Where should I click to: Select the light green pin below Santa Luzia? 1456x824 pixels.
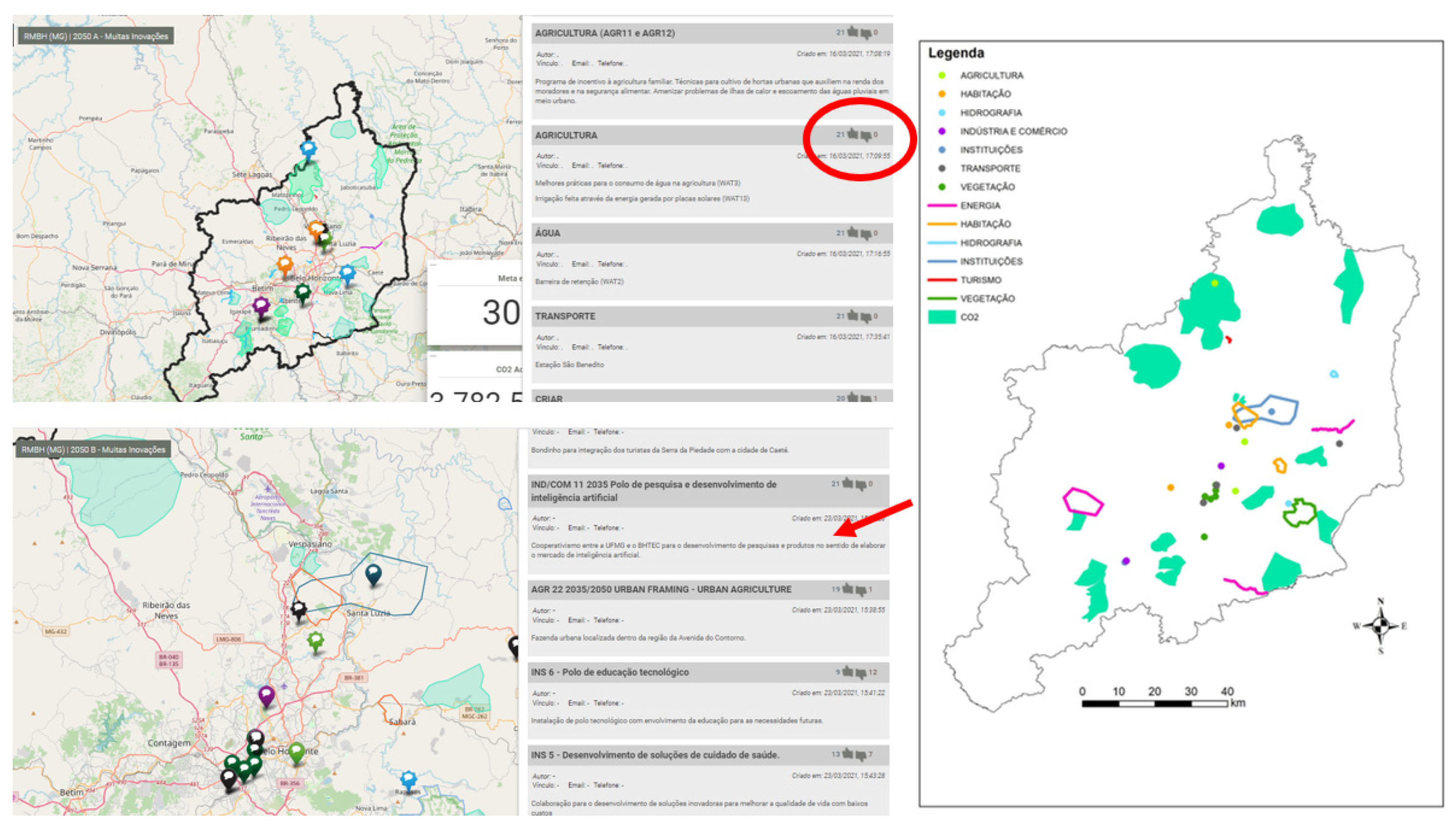coord(315,641)
